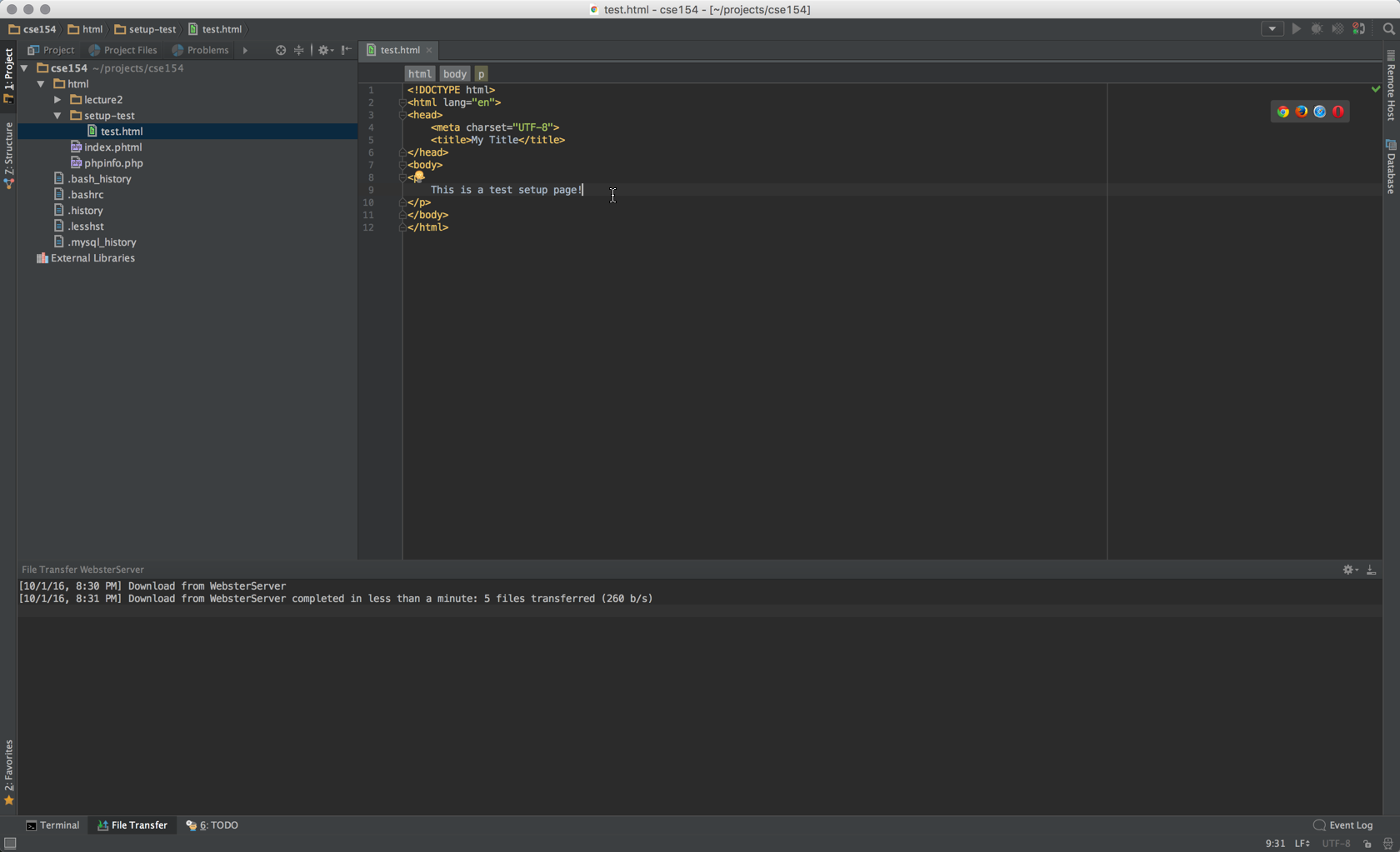
Task: Open the Event Log
Action: 1342,825
